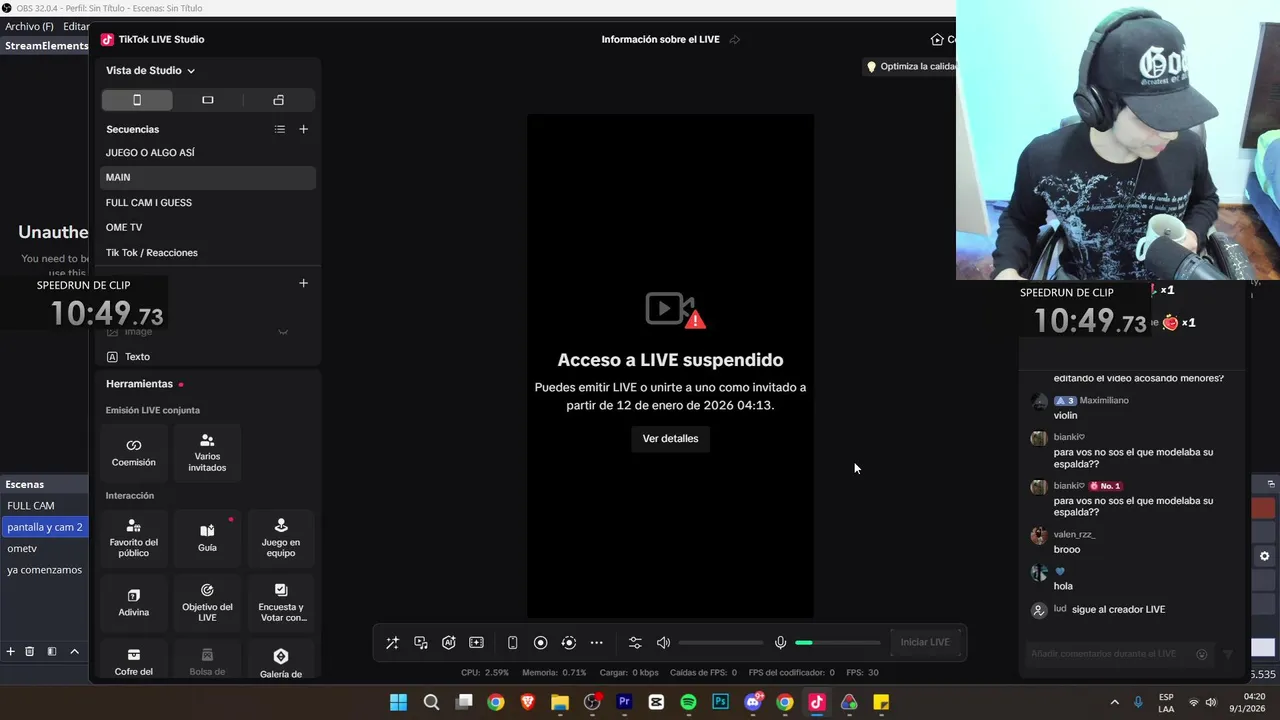This screenshot has height=720, width=1280.
Task: Open Objetivo del LIVE tool
Action: pyautogui.click(x=207, y=602)
